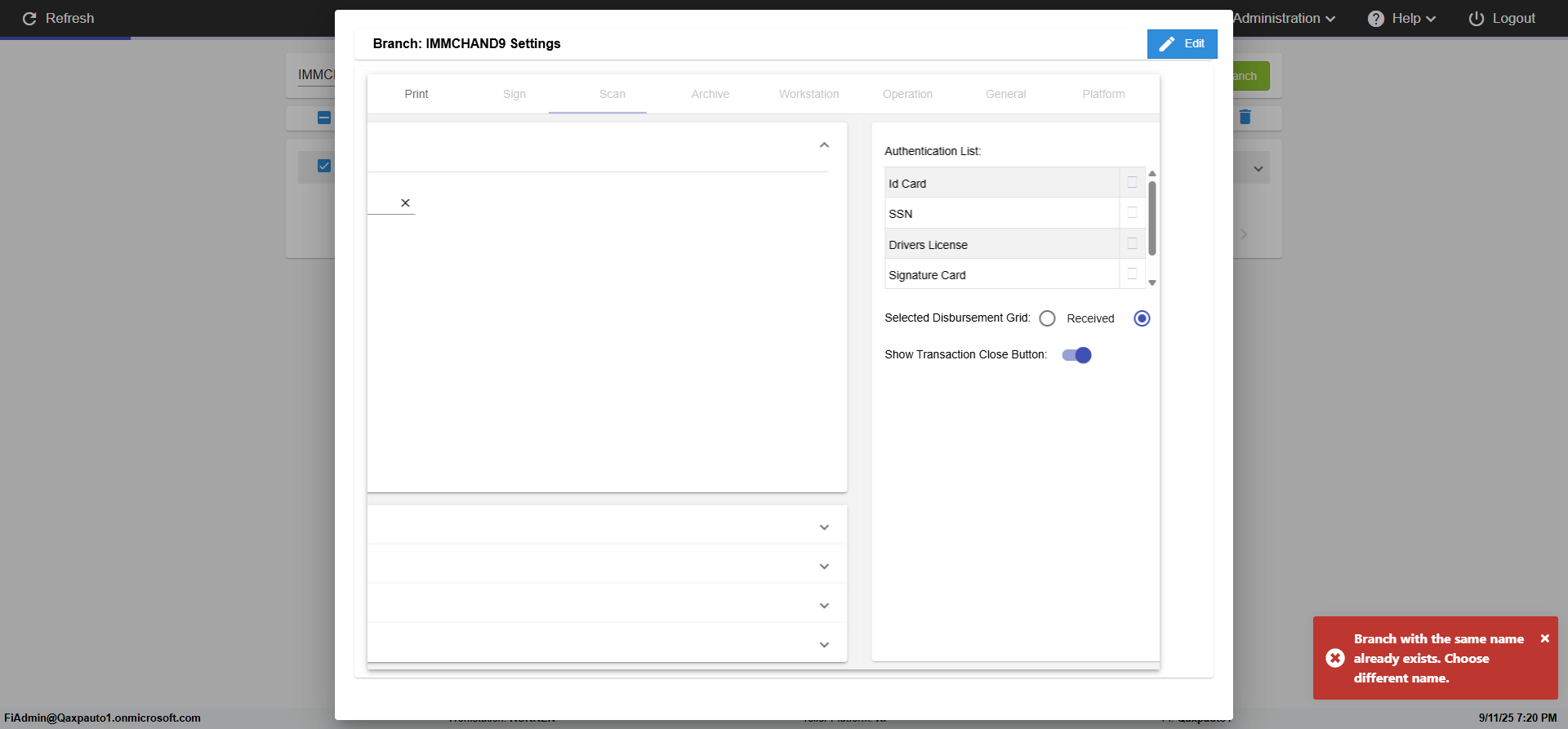Open the Administration dropdown menu

(x=1284, y=19)
